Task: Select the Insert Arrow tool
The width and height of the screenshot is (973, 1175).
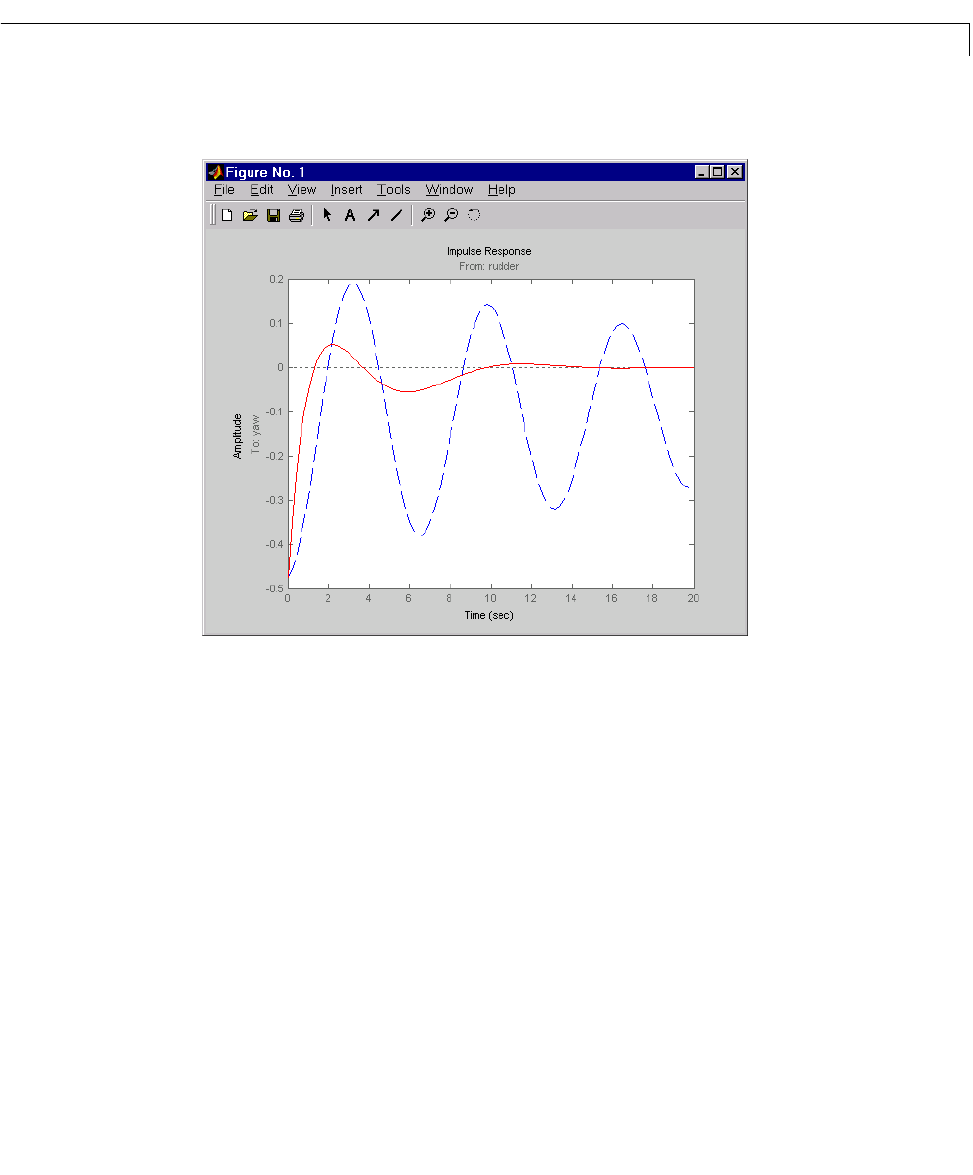Action: (373, 215)
